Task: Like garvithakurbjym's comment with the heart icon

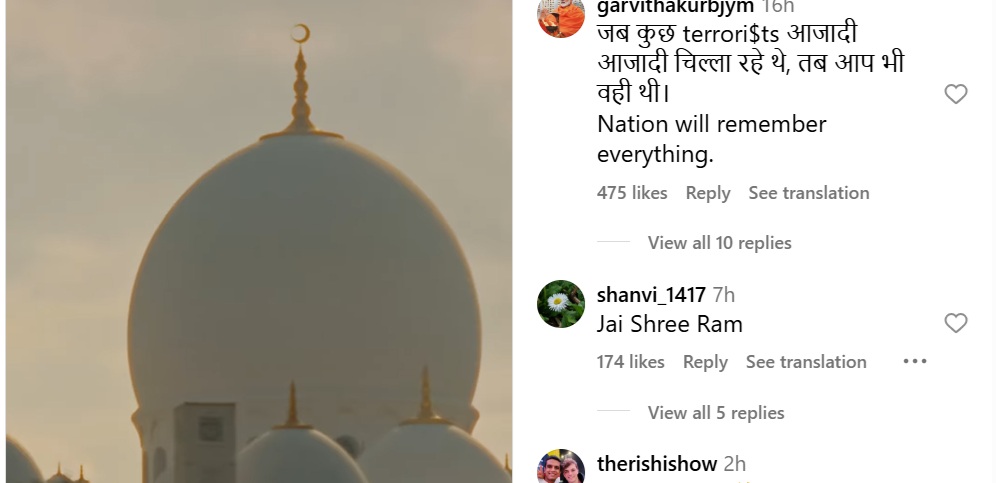Action: coord(955,94)
